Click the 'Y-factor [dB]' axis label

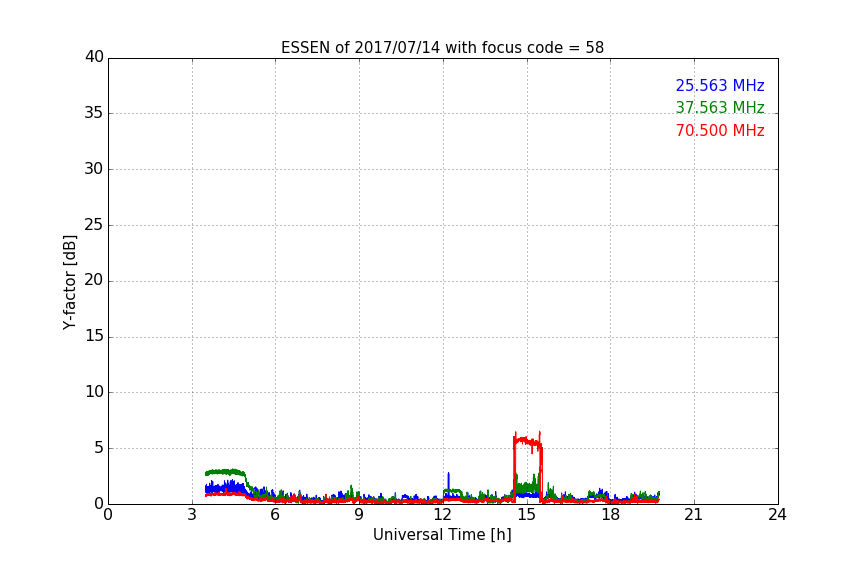[x=69, y=282]
